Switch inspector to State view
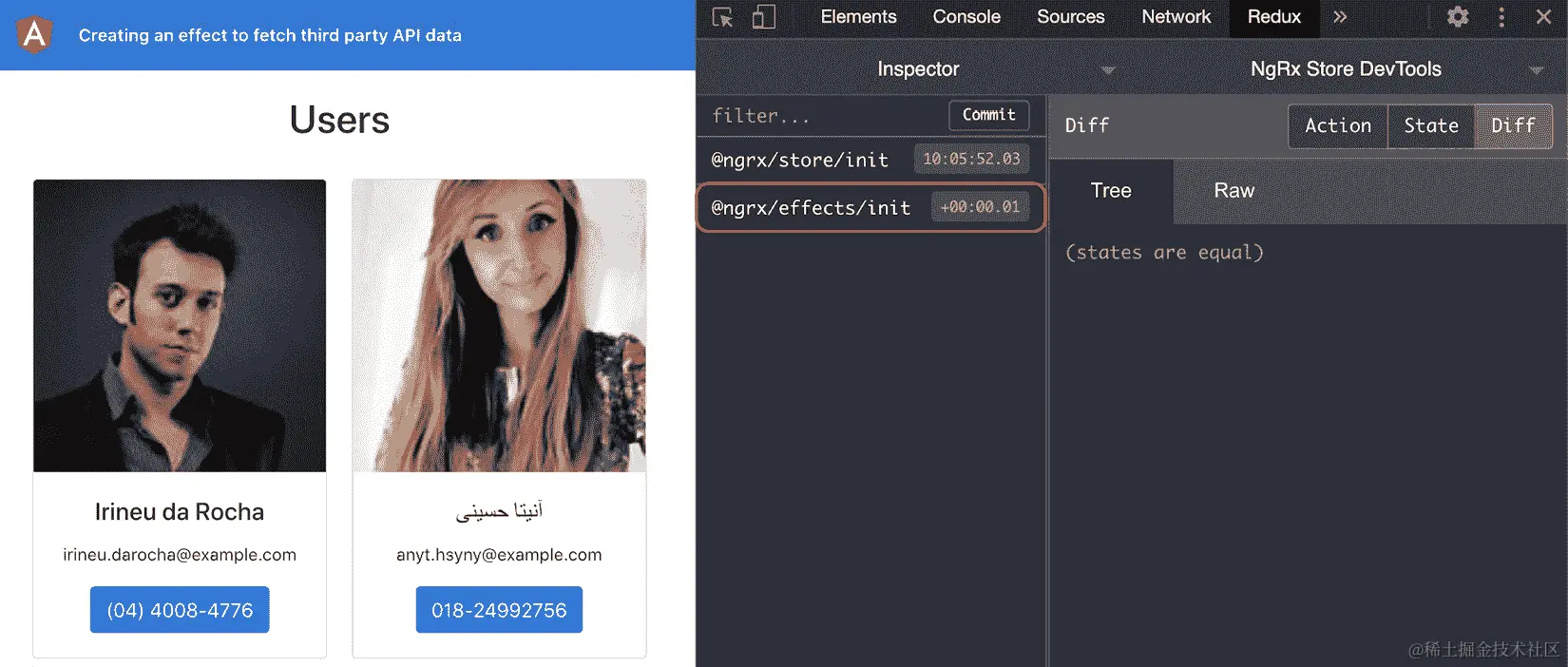1568x667 pixels. [x=1431, y=125]
